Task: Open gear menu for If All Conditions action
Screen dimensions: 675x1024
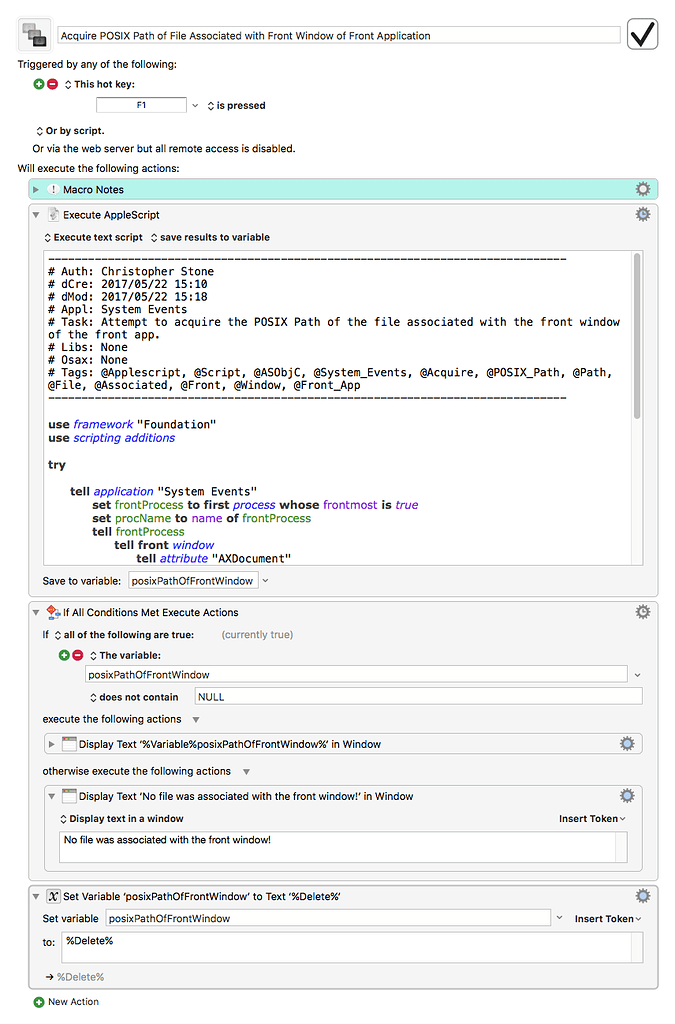Action: point(642,612)
